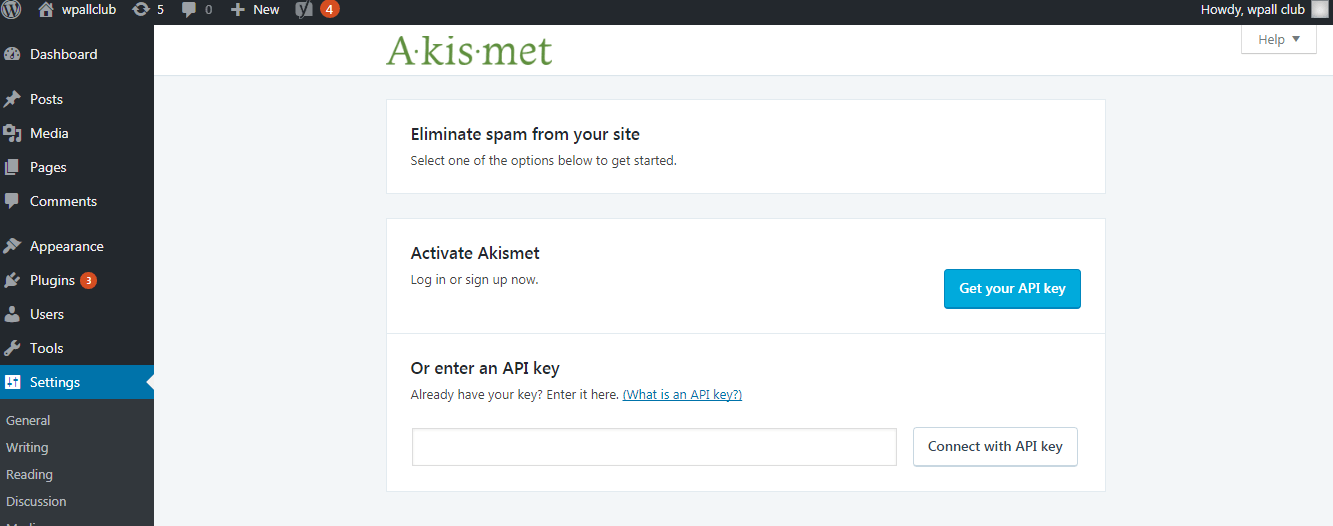
Task: Select the Tools wrench icon
Action: (13, 348)
